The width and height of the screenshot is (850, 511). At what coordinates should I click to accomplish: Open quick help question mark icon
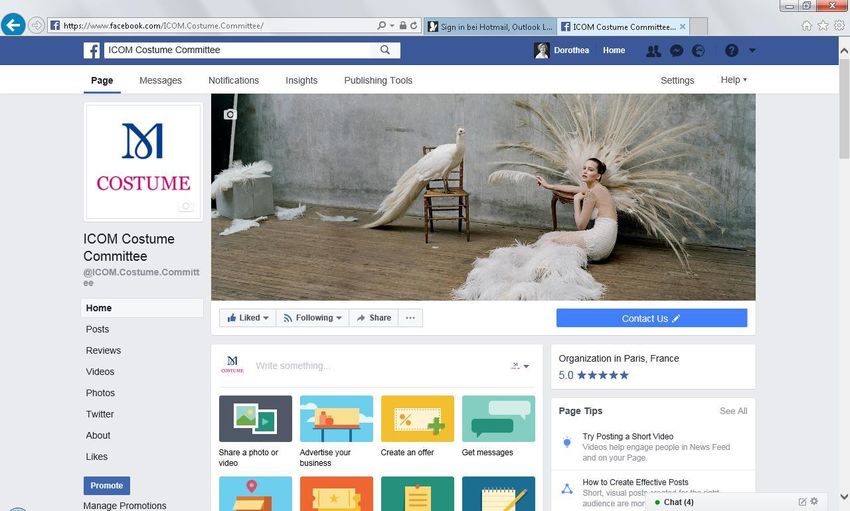click(731, 50)
